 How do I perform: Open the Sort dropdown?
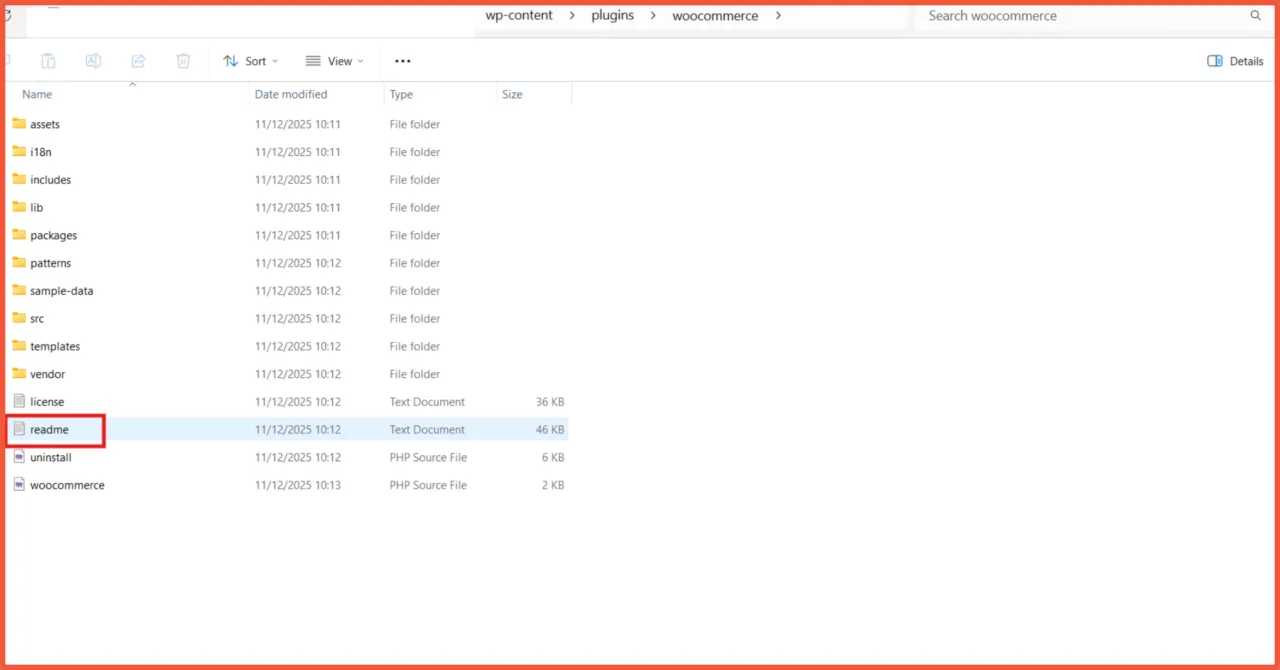pyautogui.click(x=250, y=61)
